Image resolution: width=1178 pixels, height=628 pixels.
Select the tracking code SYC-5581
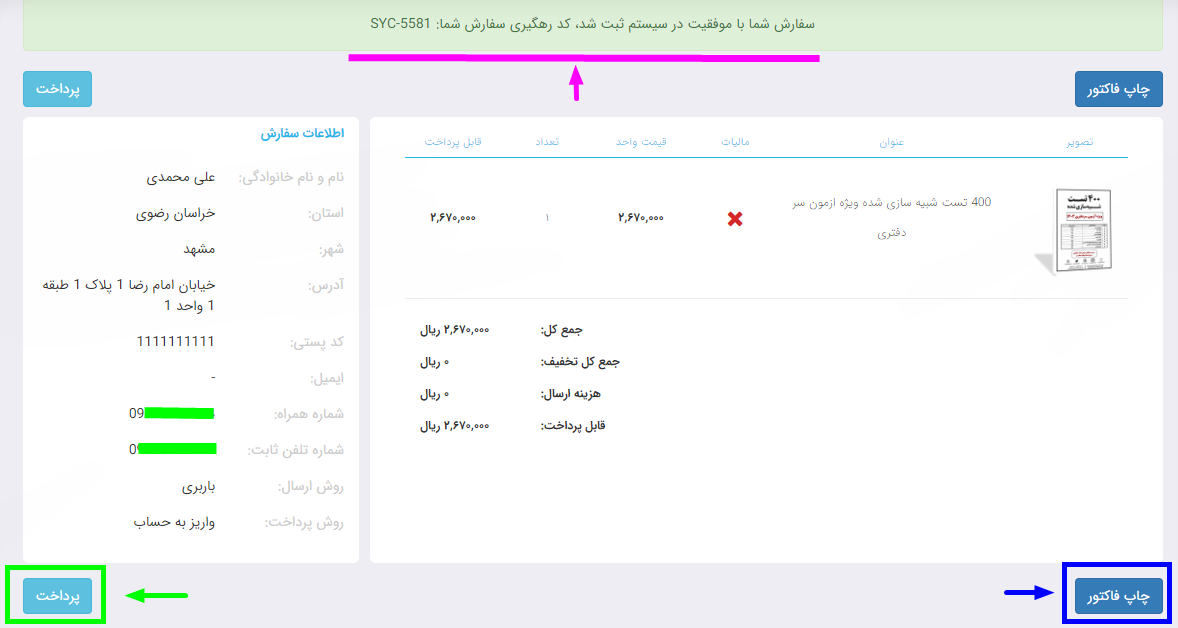(x=397, y=23)
